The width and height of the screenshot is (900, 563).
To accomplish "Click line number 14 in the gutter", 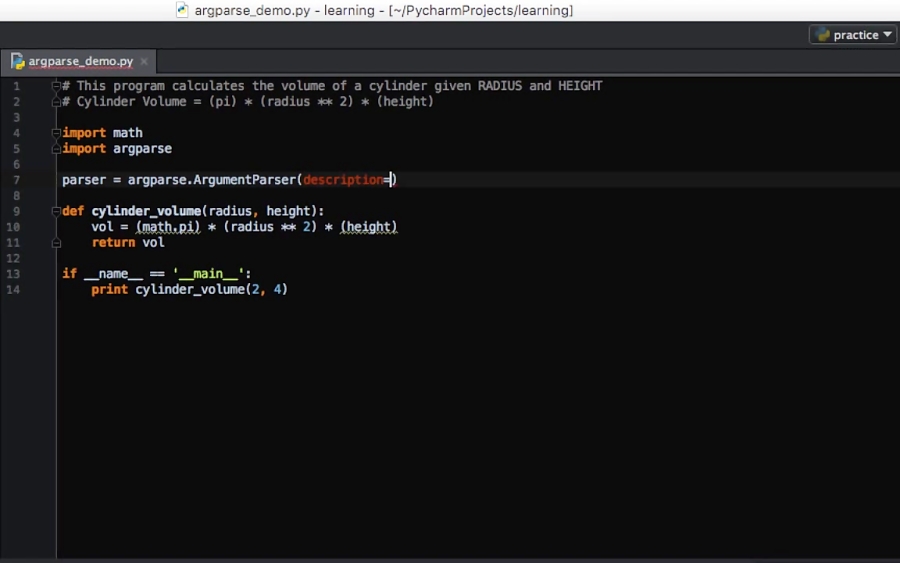I will pyautogui.click(x=13, y=289).
